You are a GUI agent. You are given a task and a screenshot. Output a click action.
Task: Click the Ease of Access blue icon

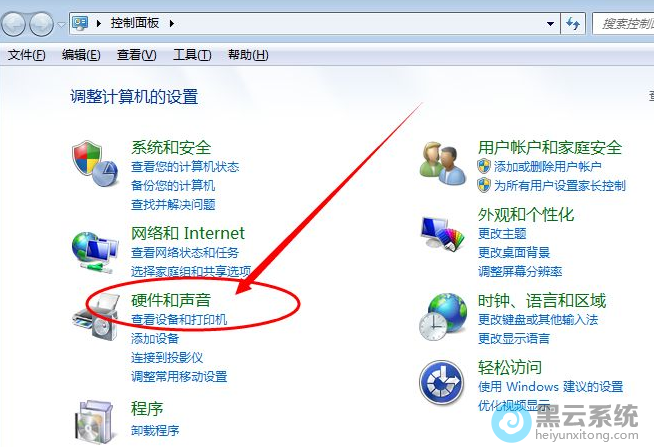(x=442, y=382)
